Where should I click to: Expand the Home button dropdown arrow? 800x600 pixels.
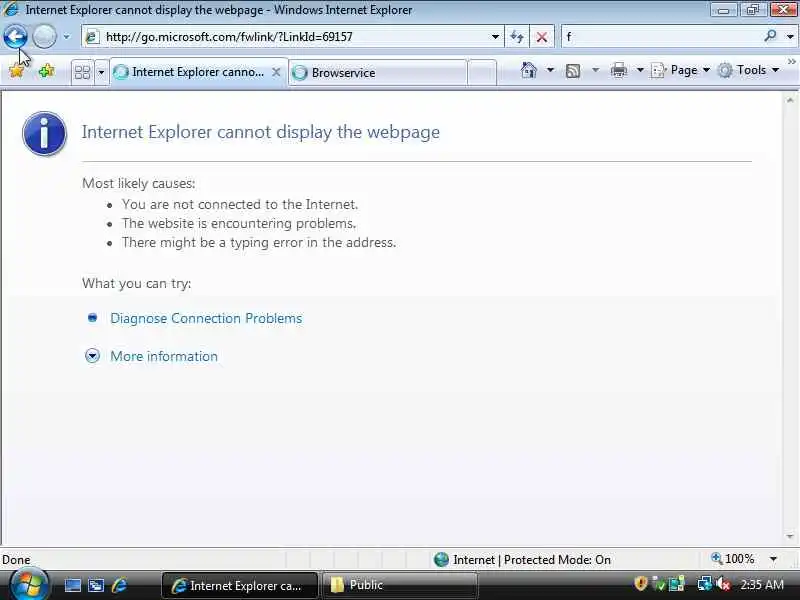coord(551,70)
